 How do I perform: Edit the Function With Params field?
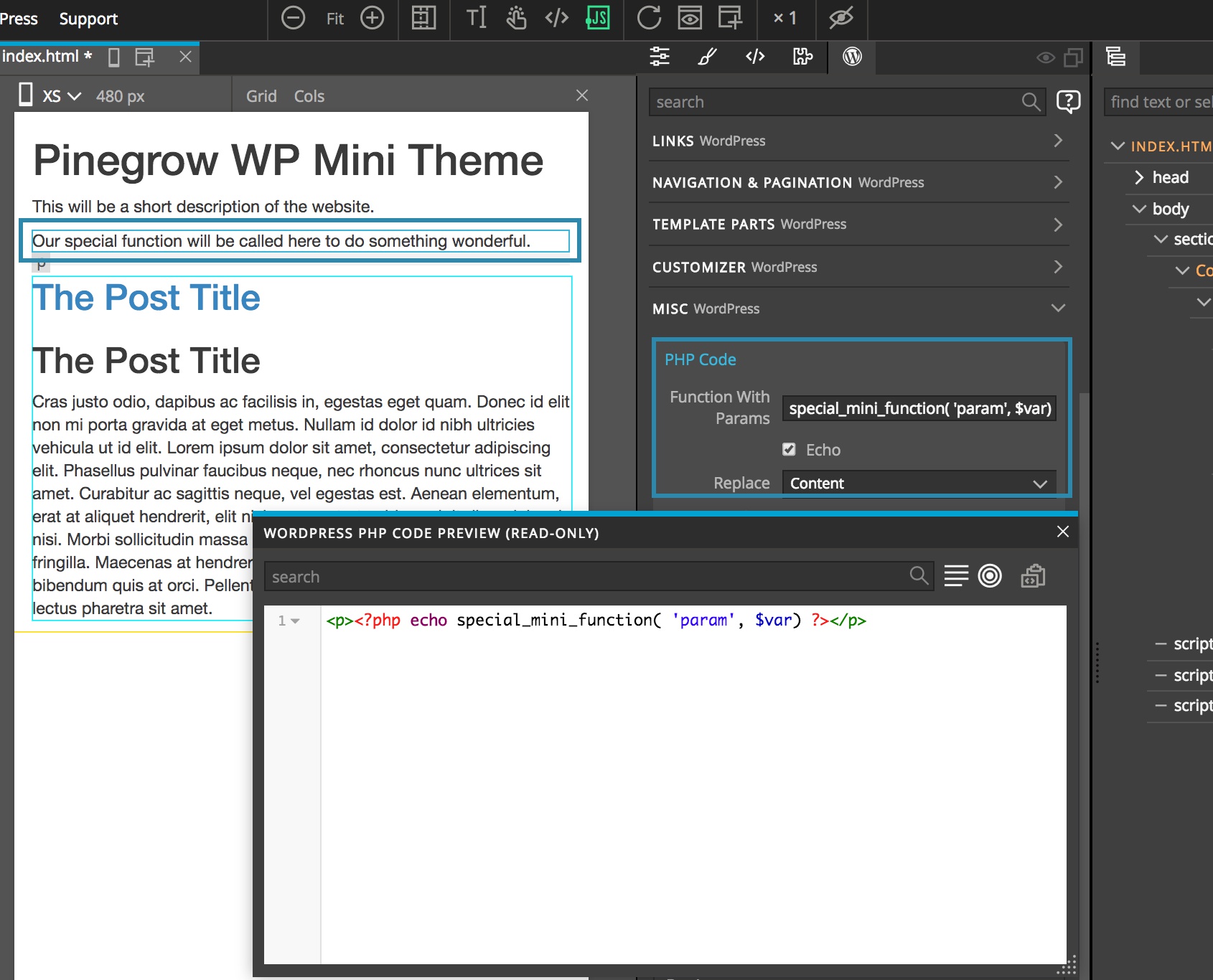pos(919,408)
